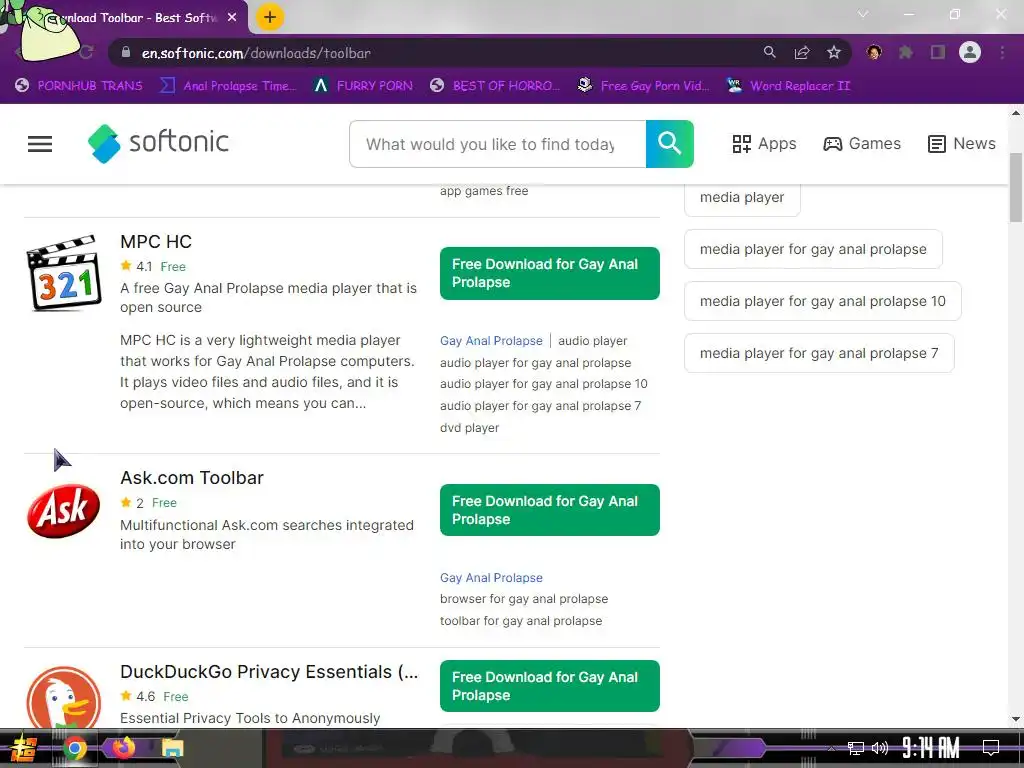
Task: Open the 'audio player' tag link
Action: coord(592,341)
